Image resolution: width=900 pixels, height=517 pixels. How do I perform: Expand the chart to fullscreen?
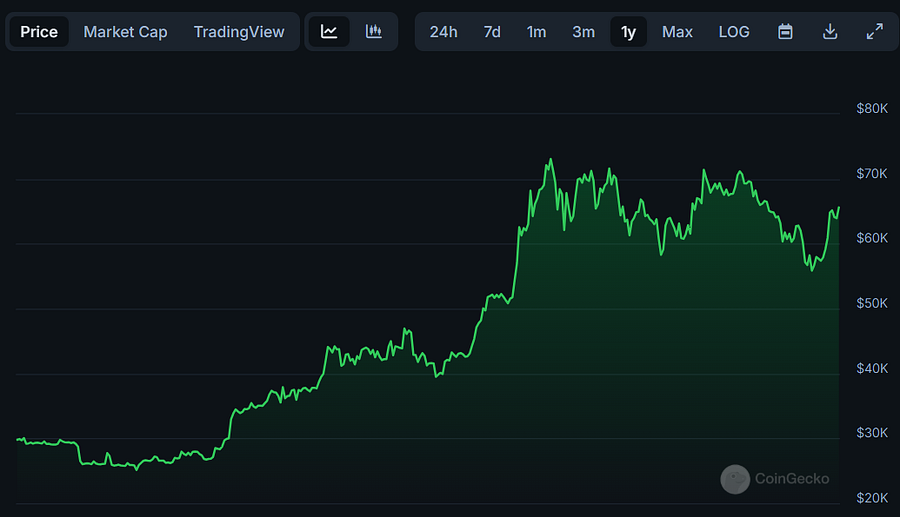pos(875,32)
